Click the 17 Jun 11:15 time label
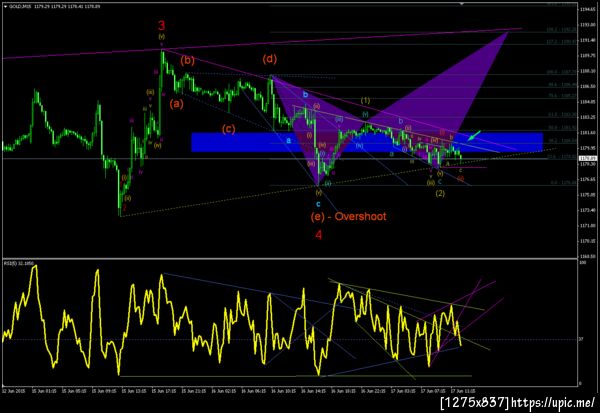600x413 pixels. tap(463, 391)
